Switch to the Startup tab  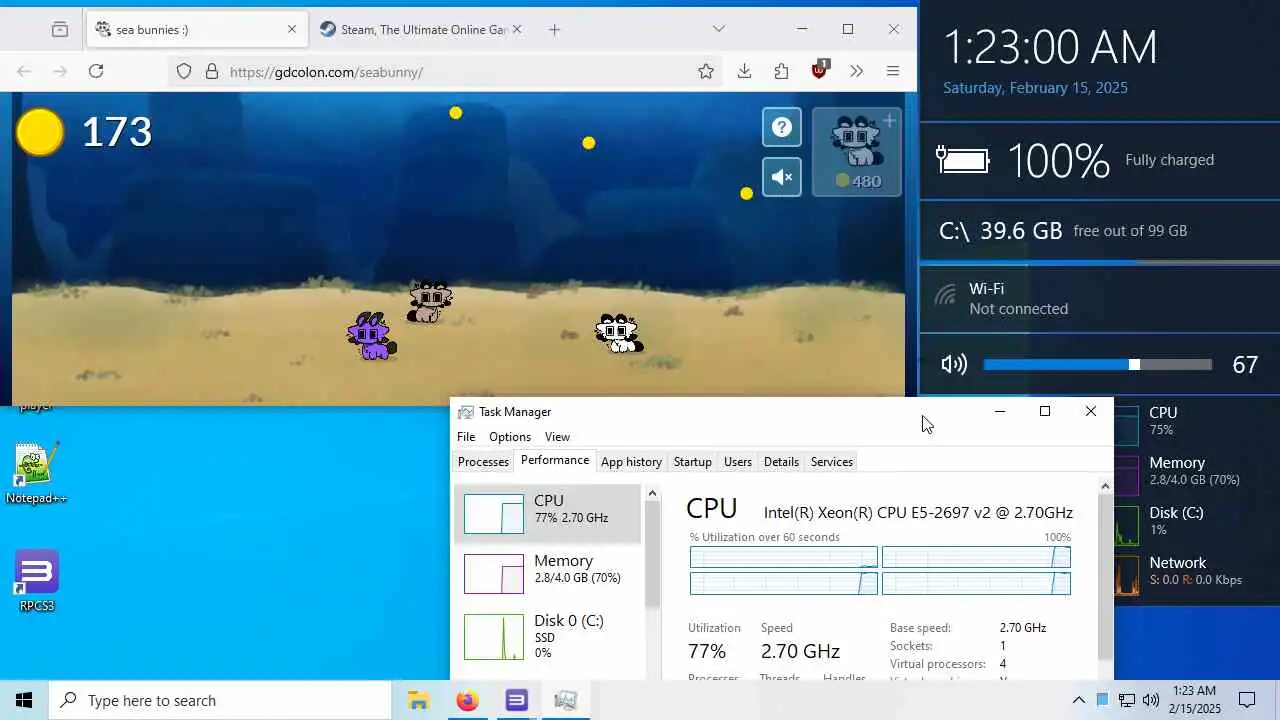tap(692, 462)
